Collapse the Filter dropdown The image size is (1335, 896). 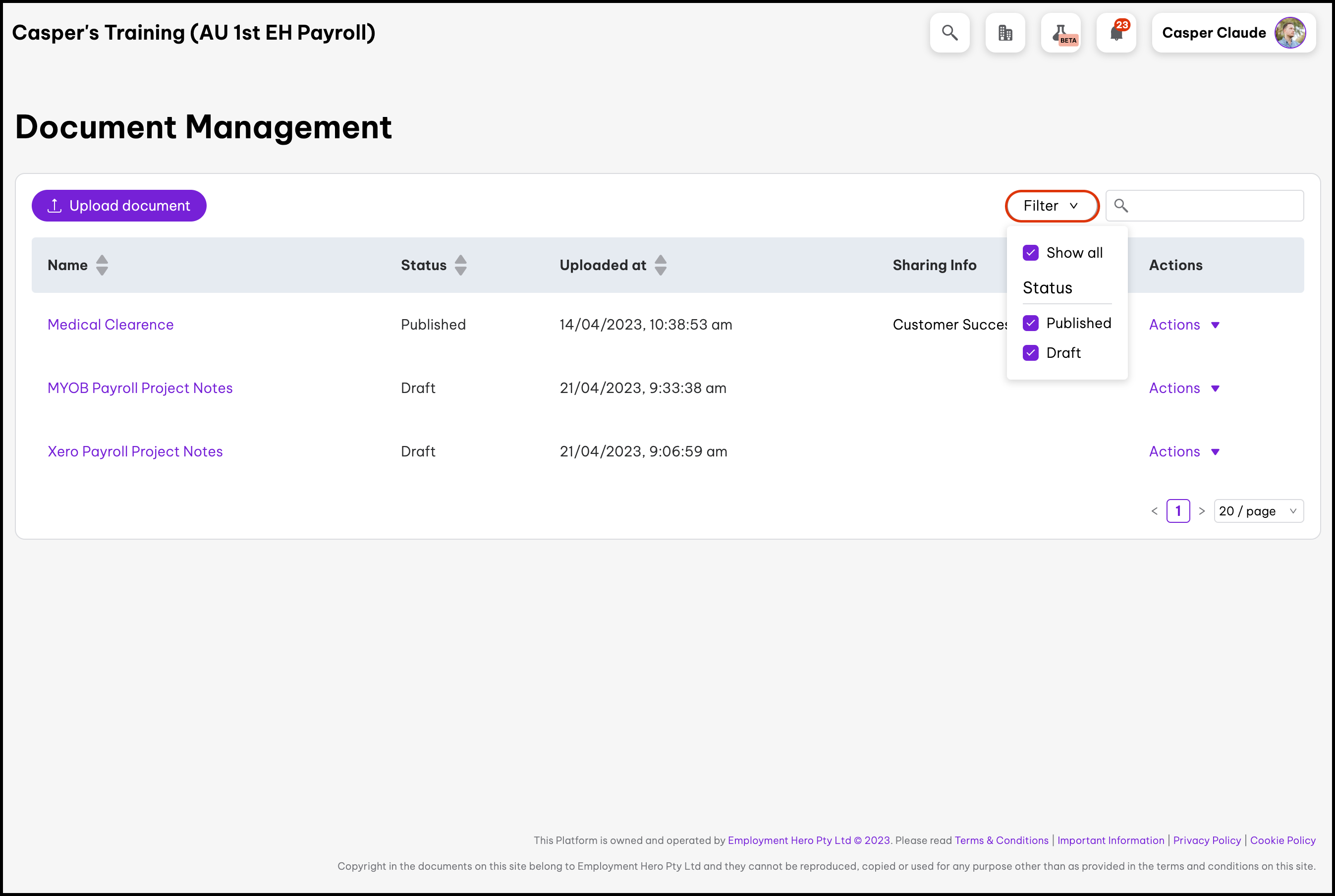coord(1051,206)
